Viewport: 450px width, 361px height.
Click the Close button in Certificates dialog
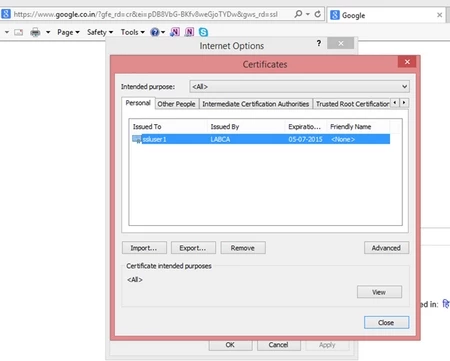(x=386, y=322)
